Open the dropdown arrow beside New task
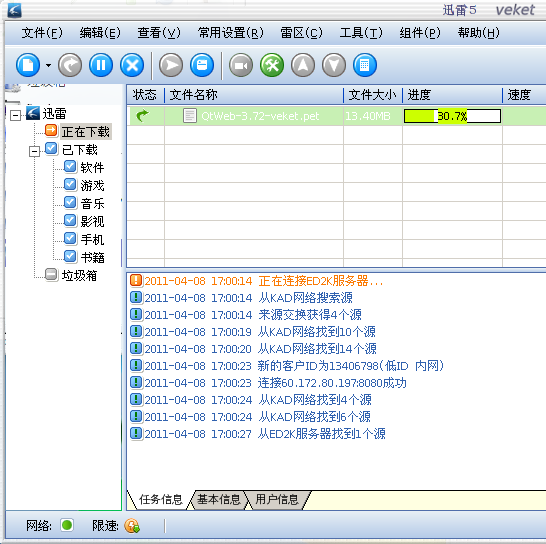Viewport: 546px width, 544px height. (x=48, y=65)
